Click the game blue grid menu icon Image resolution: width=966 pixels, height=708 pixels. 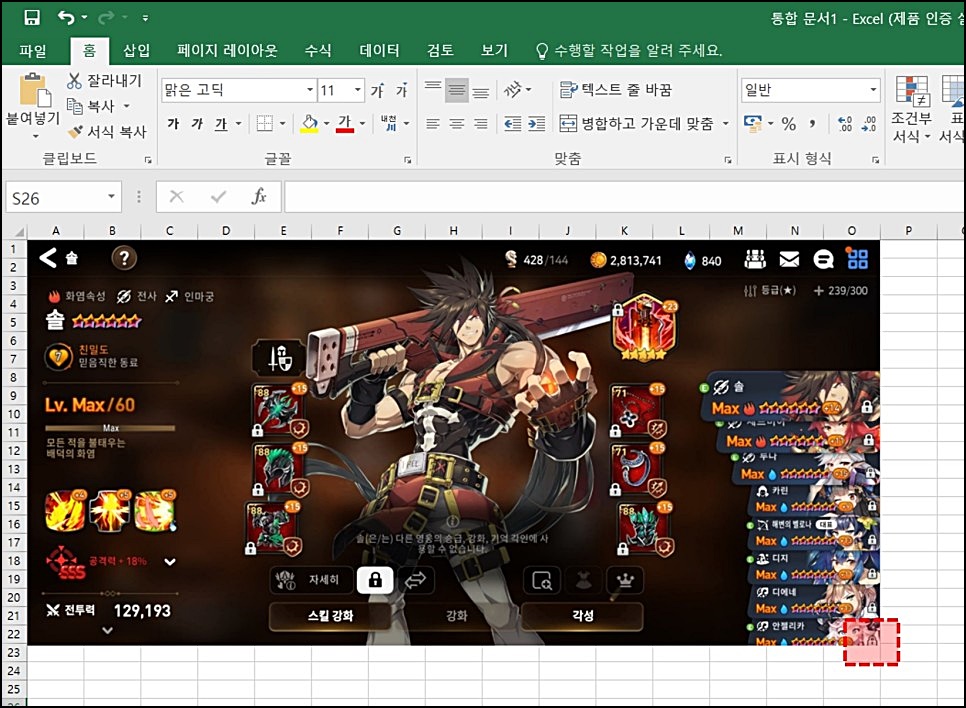[x=857, y=258]
